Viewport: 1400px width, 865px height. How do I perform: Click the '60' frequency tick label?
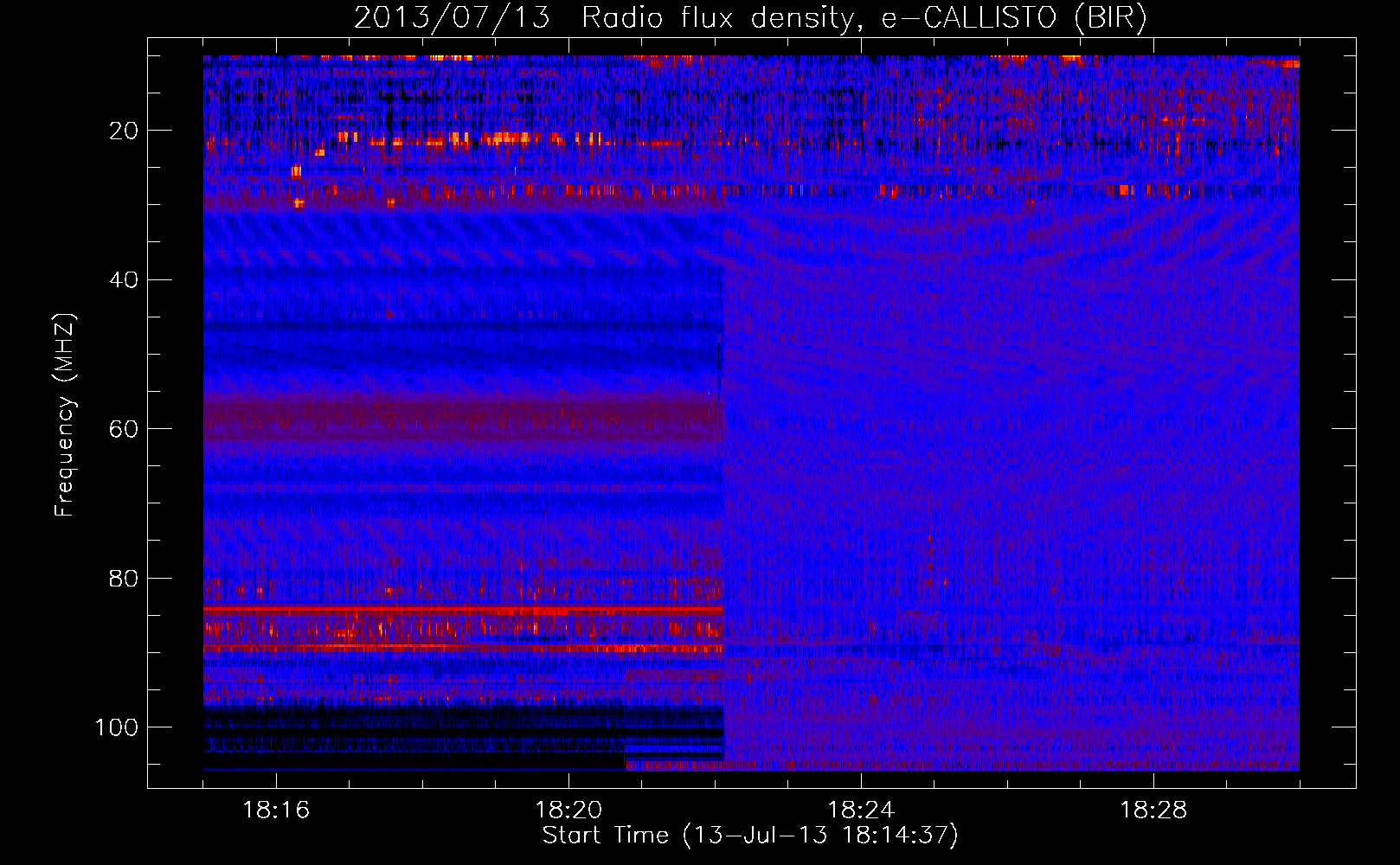[124, 429]
